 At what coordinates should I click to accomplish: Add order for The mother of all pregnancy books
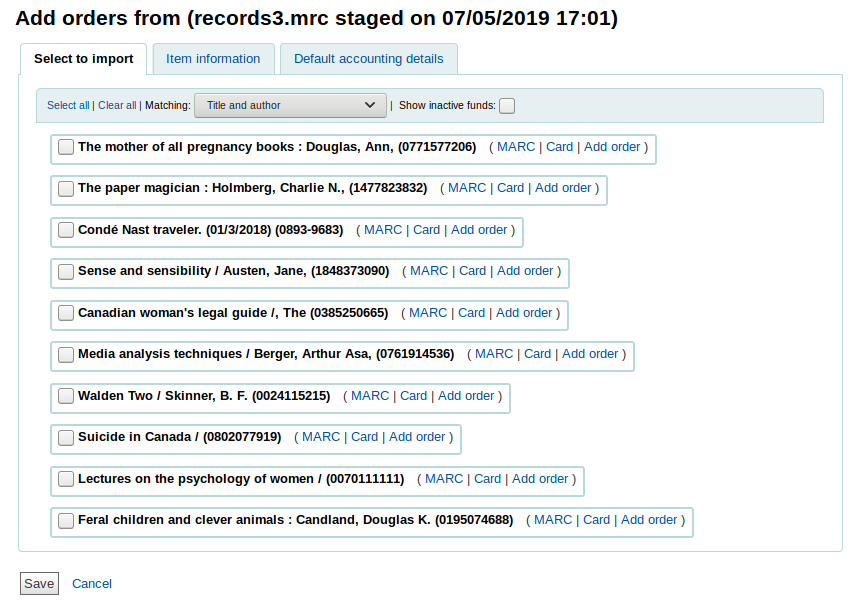pyautogui.click(x=611, y=146)
